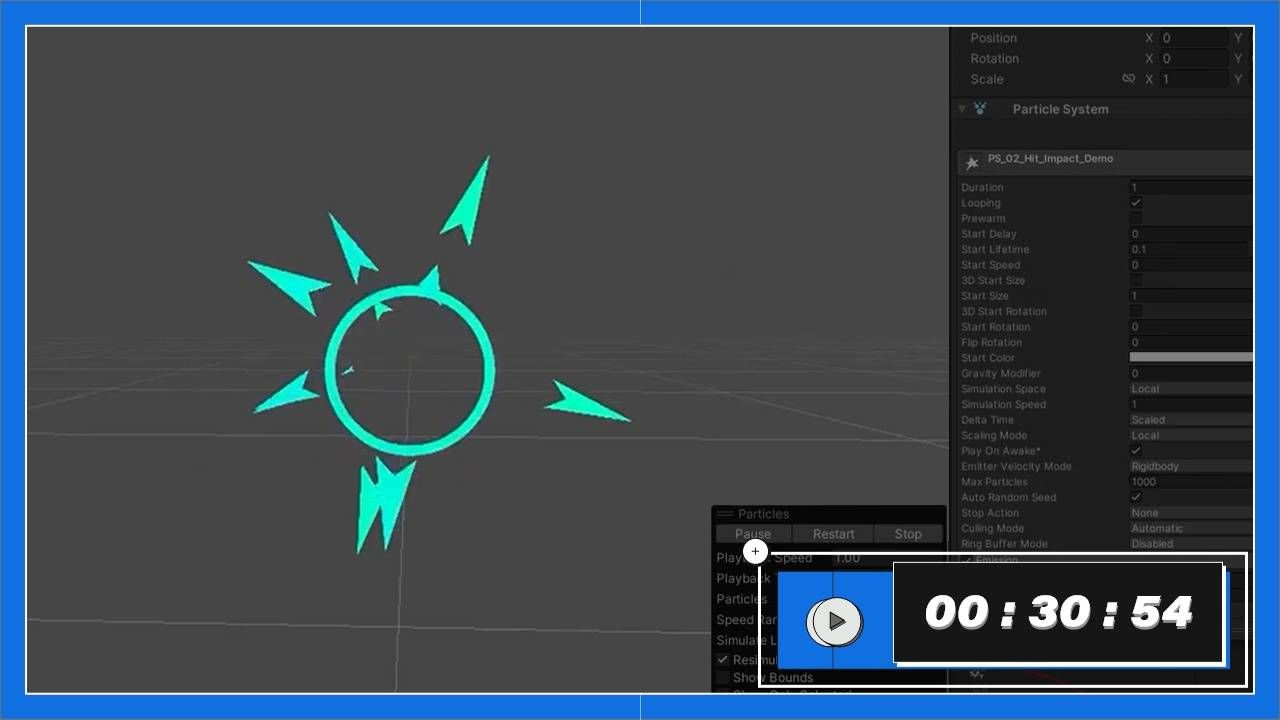
Task: Click the Scale X input field
Action: [x=1194, y=79]
